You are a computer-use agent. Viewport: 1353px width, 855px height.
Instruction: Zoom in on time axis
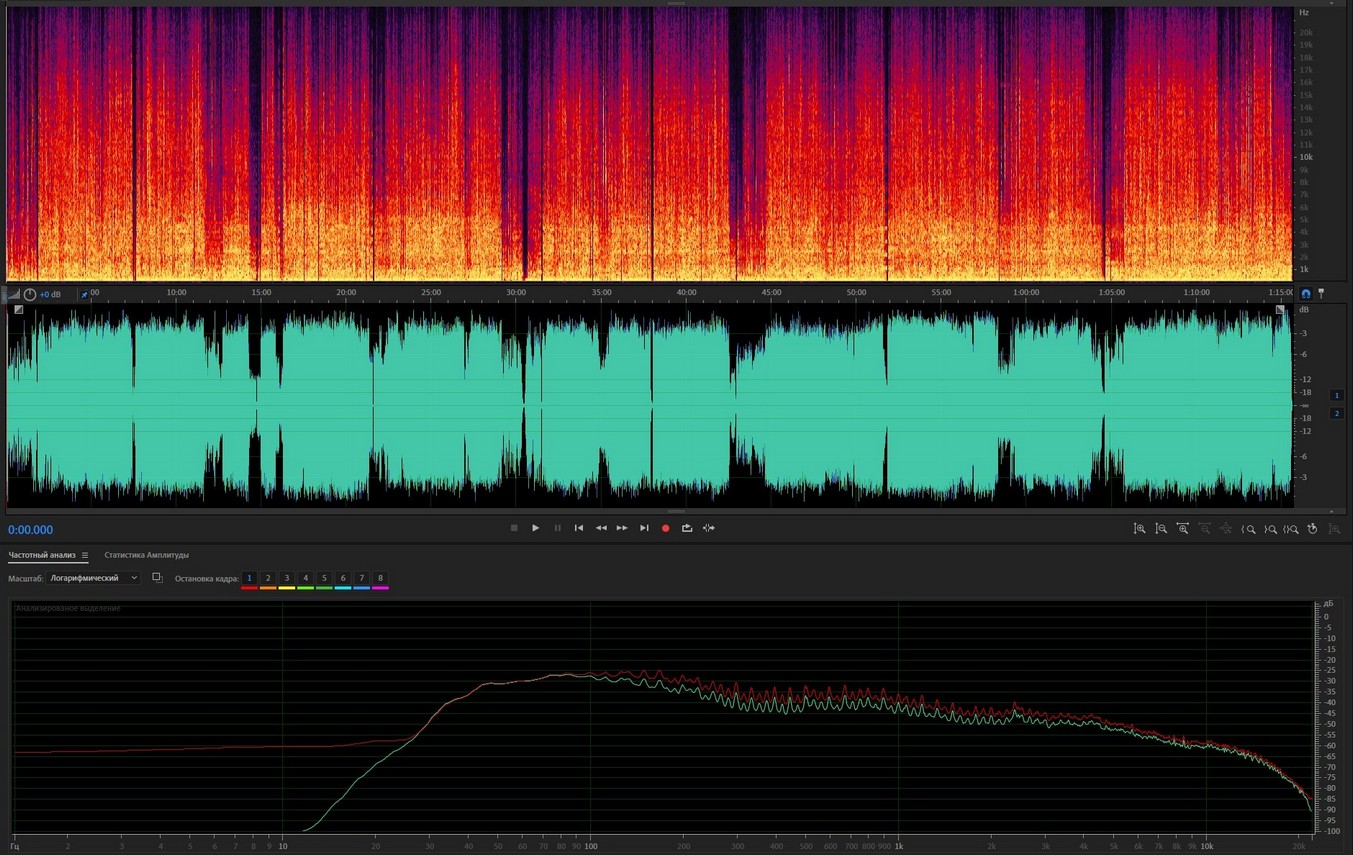1183,529
